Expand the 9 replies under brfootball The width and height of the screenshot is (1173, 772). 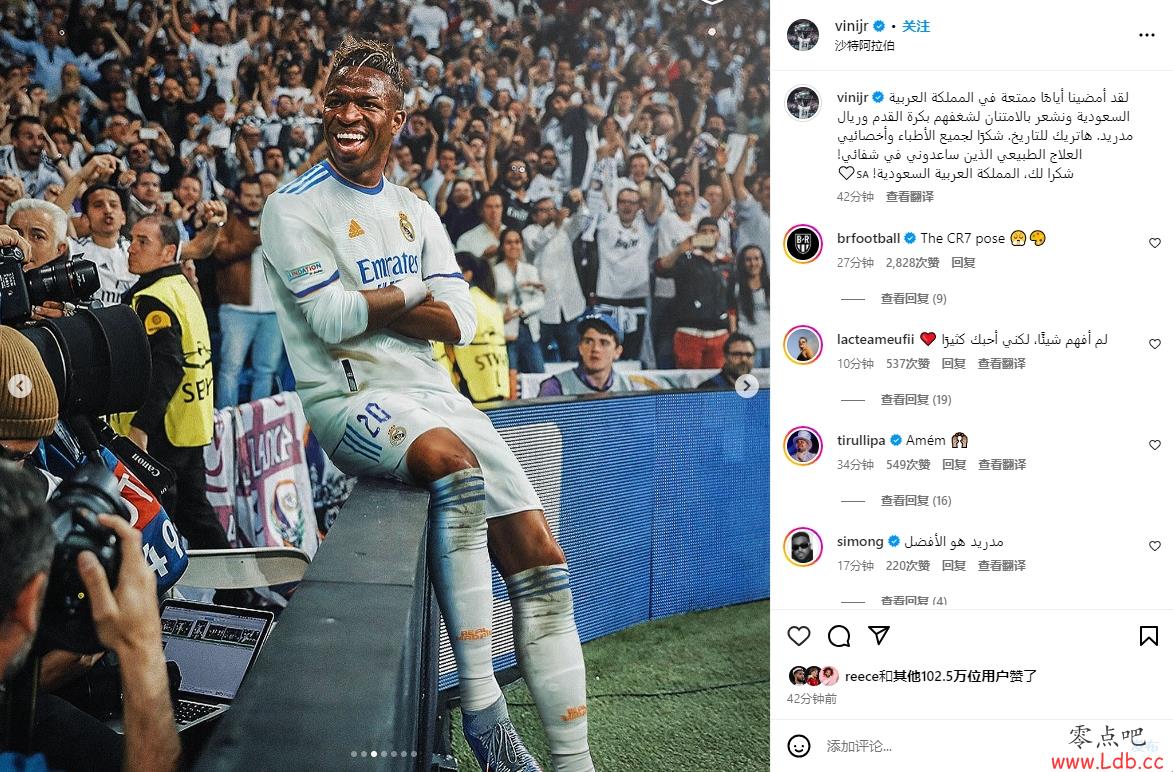click(x=913, y=298)
